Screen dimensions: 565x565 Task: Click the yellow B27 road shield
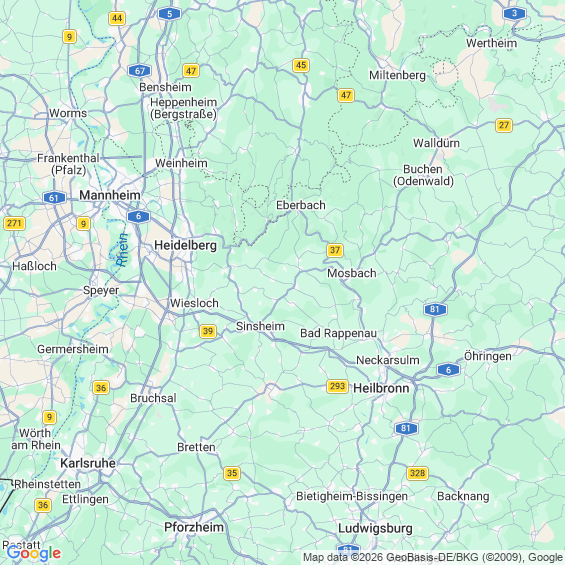[x=504, y=125]
